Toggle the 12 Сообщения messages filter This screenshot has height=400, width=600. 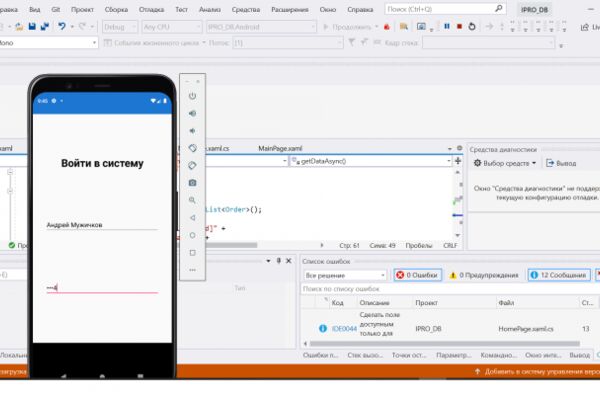[559, 275]
